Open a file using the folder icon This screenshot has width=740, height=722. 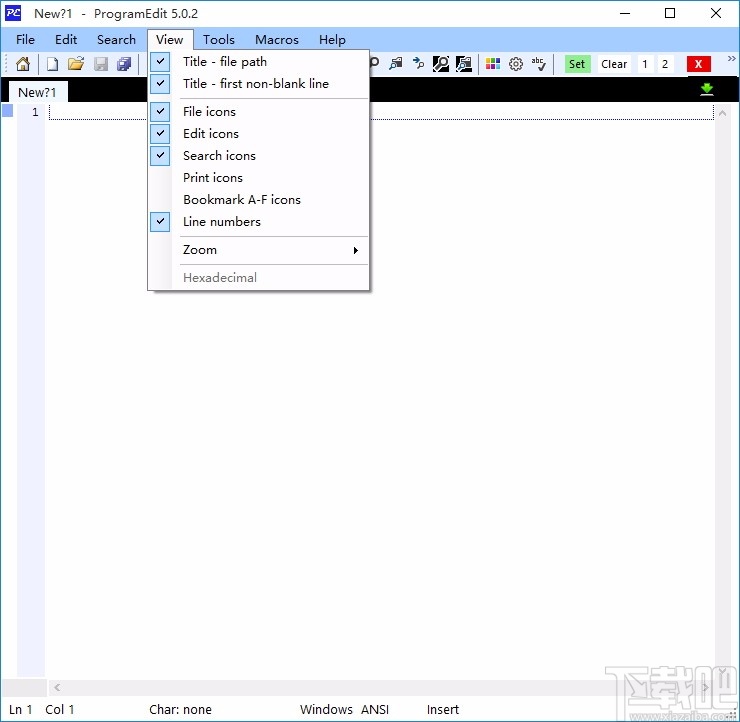pyautogui.click(x=76, y=64)
